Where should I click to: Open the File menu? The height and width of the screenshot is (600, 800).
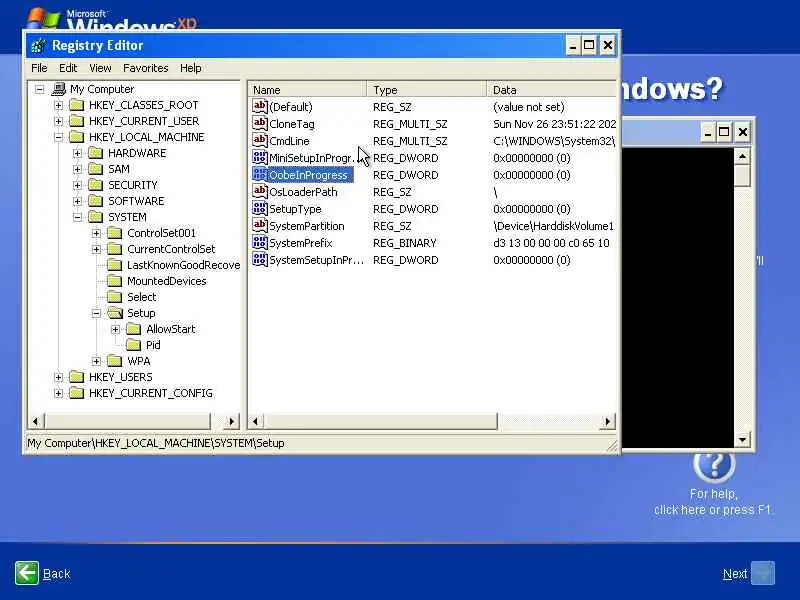[x=39, y=68]
